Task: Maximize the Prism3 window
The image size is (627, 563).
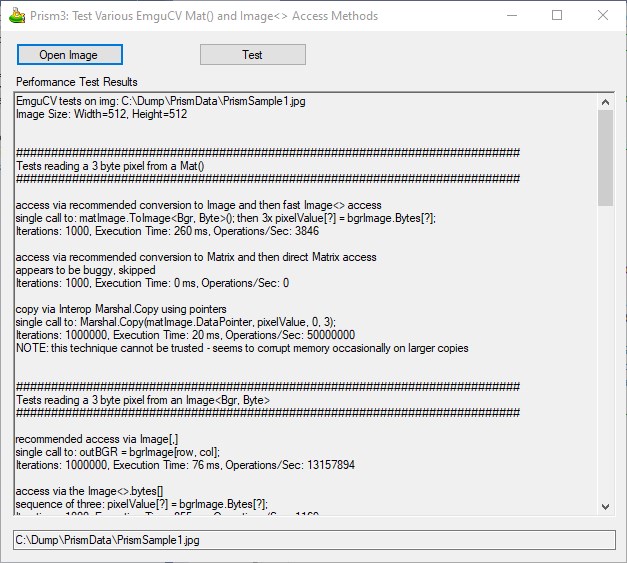Action: coord(557,15)
